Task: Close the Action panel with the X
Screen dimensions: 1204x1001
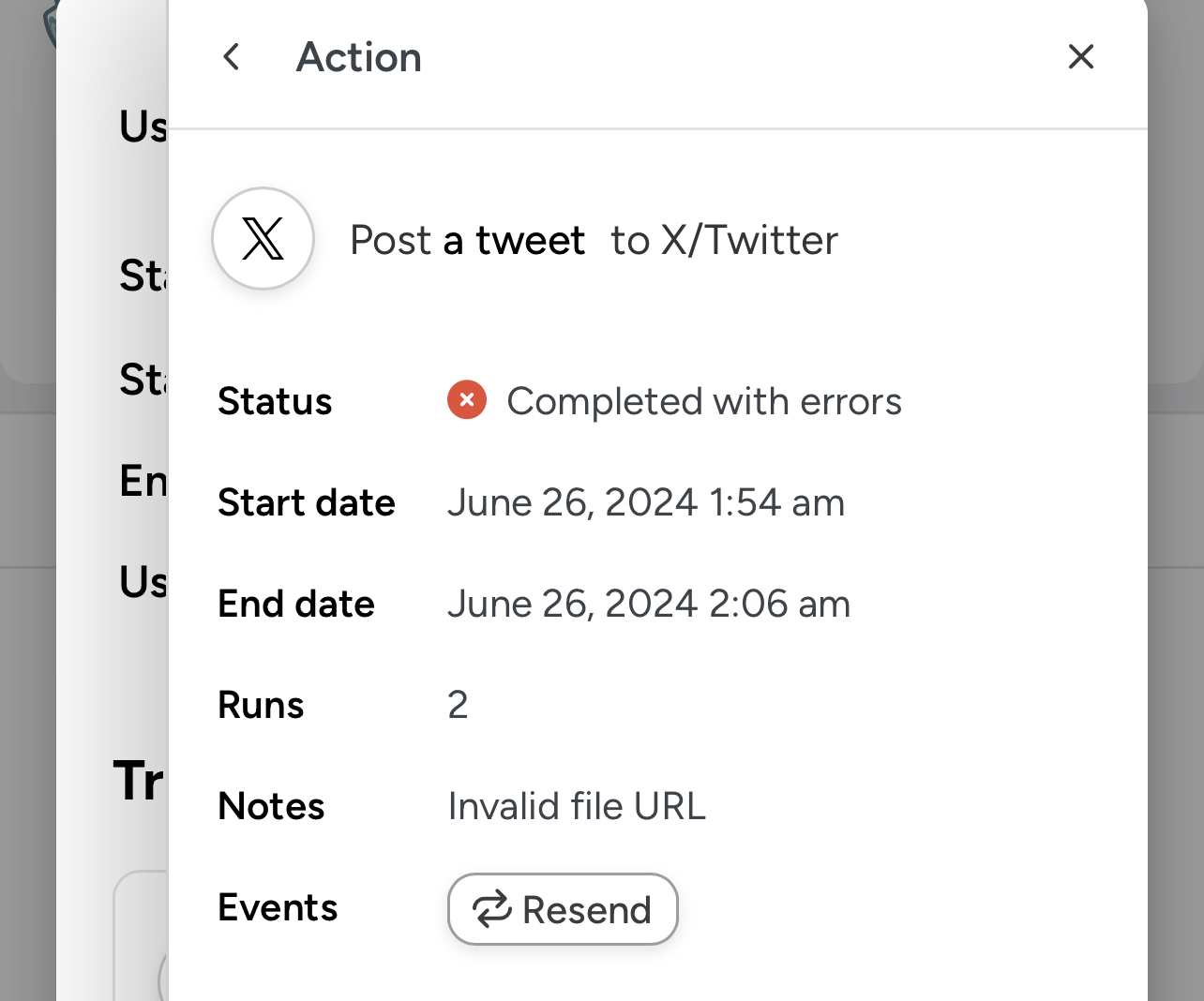Action: point(1081,57)
